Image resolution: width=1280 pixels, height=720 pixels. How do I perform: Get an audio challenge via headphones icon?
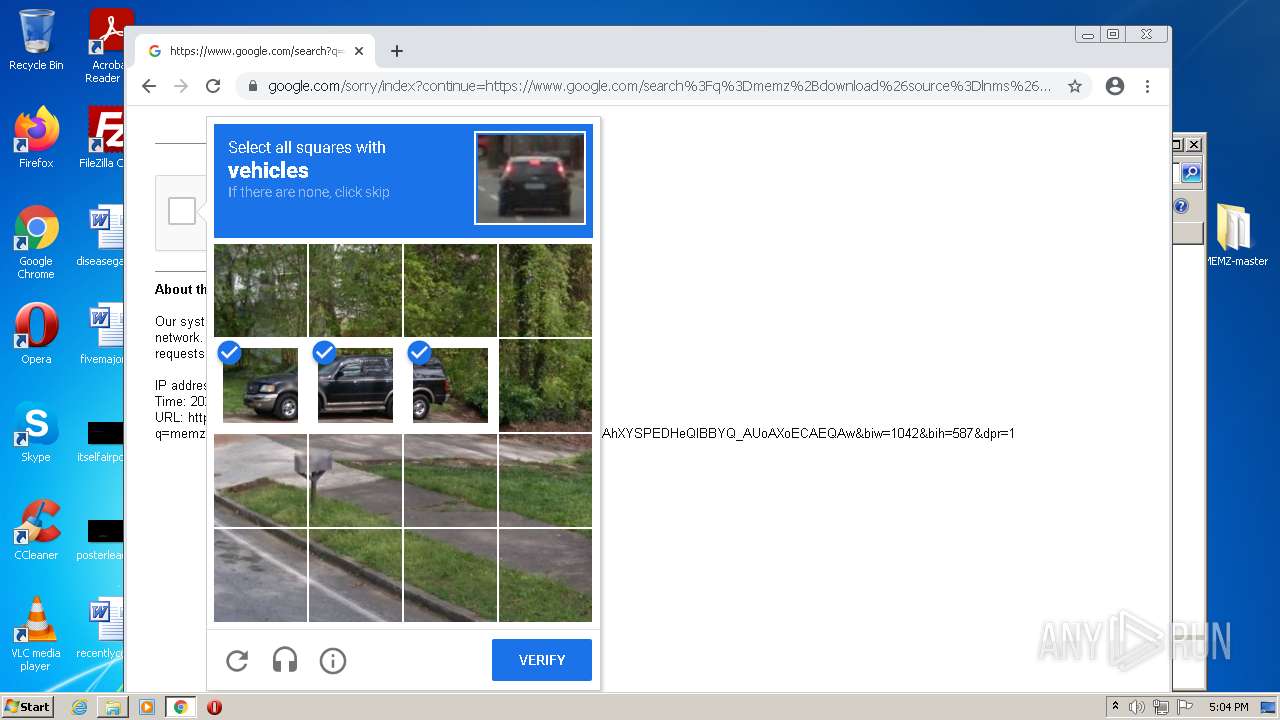(x=285, y=660)
